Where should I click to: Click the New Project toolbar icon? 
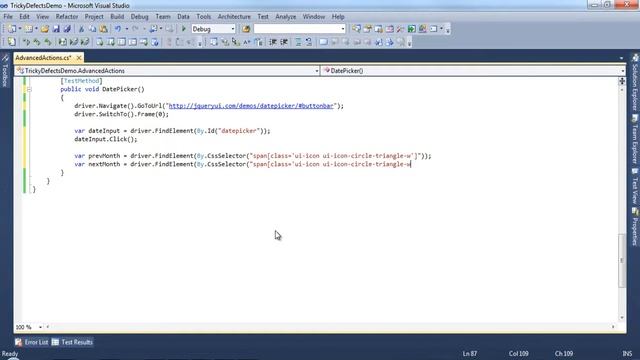(12, 29)
